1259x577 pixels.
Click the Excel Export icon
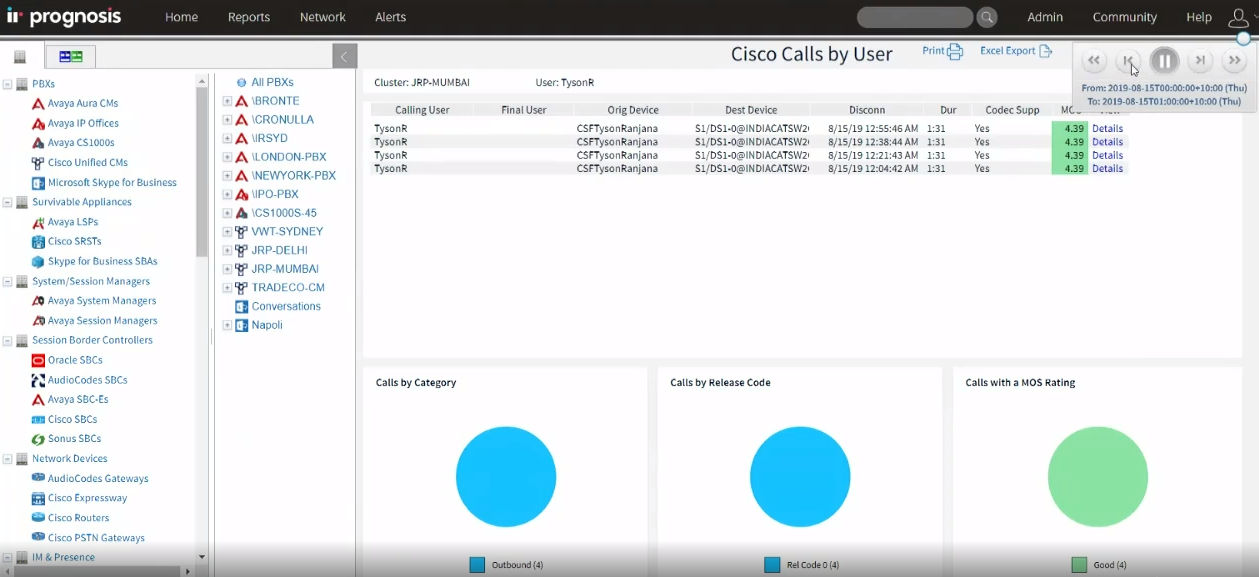click(1045, 51)
